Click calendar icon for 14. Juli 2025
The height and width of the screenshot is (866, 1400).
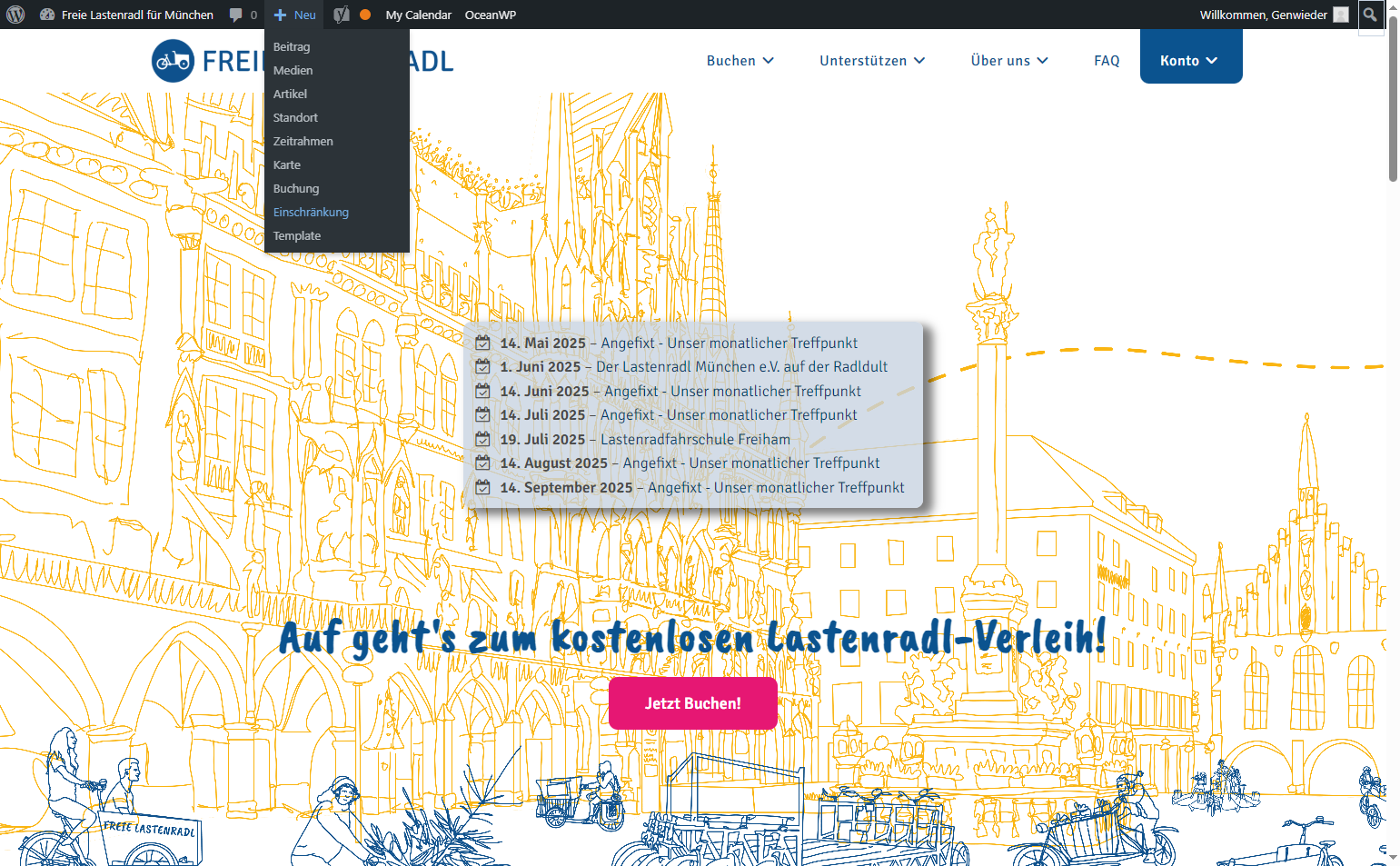click(x=483, y=414)
